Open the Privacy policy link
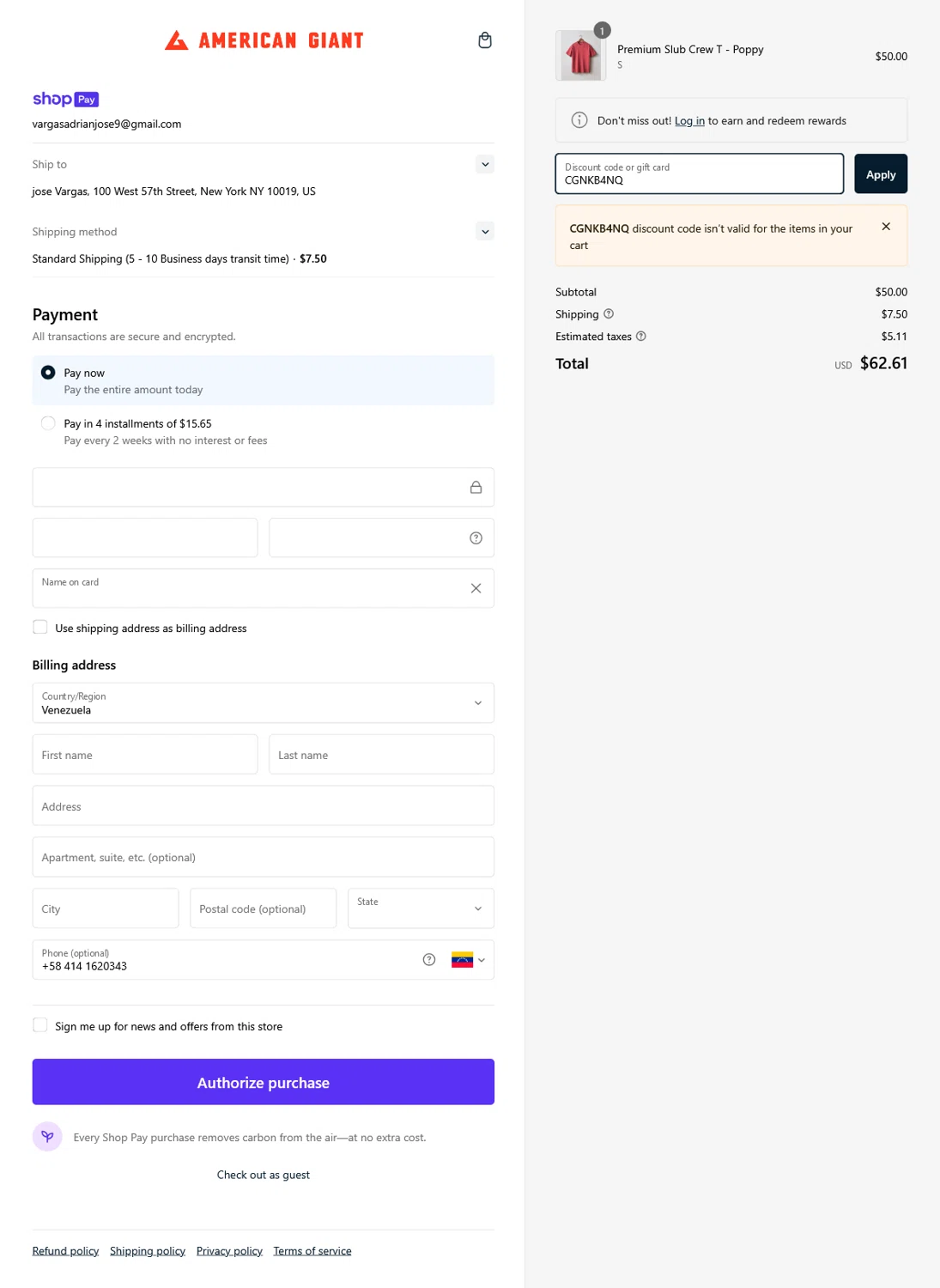 click(x=229, y=1251)
